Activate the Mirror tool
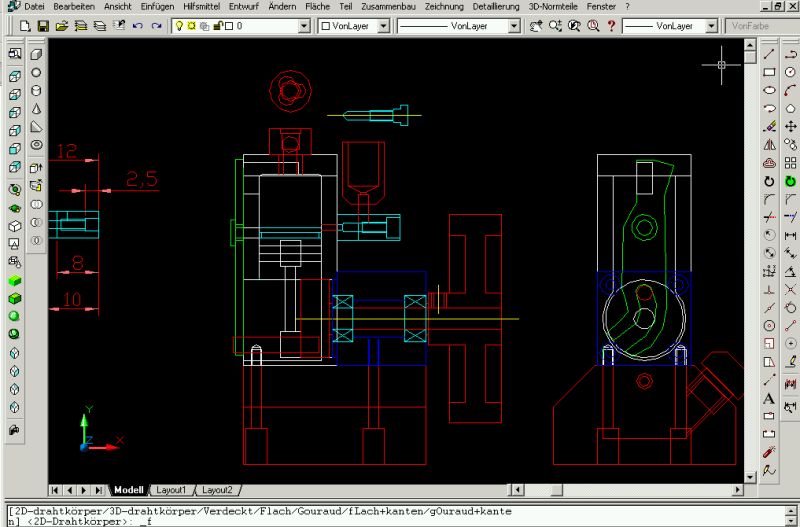Image resolution: width=800 pixels, height=527 pixels. (769, 145)
